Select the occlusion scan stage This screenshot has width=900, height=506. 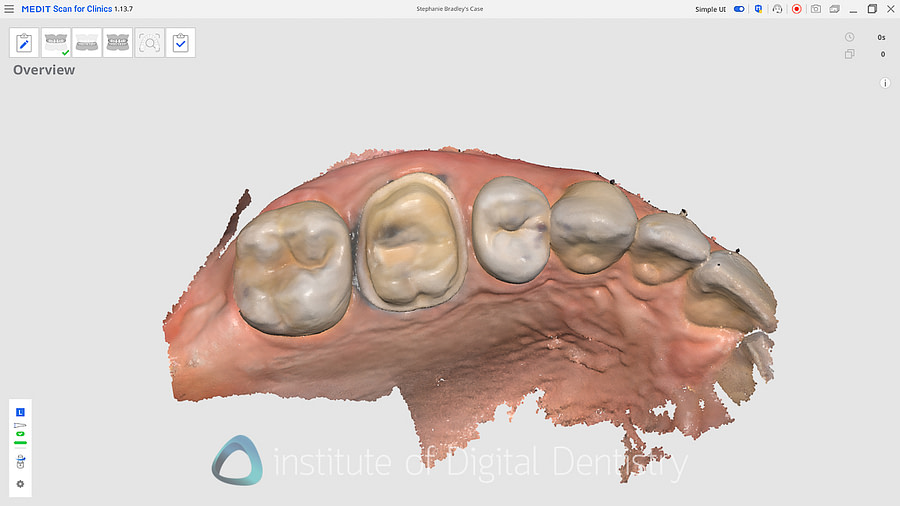point(118,42)
